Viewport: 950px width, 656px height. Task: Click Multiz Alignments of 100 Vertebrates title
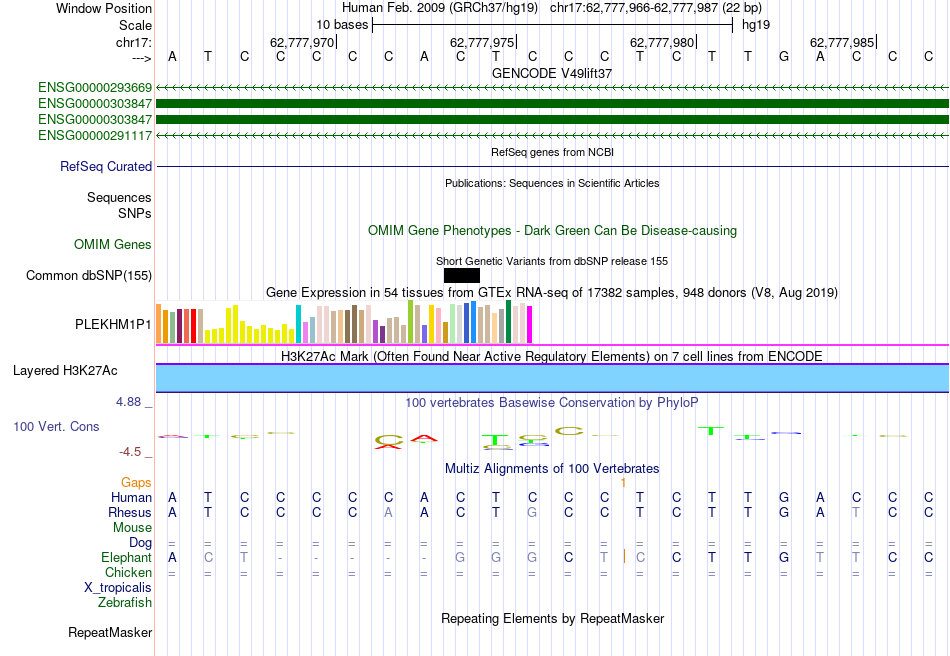click(x=552, y=468)
